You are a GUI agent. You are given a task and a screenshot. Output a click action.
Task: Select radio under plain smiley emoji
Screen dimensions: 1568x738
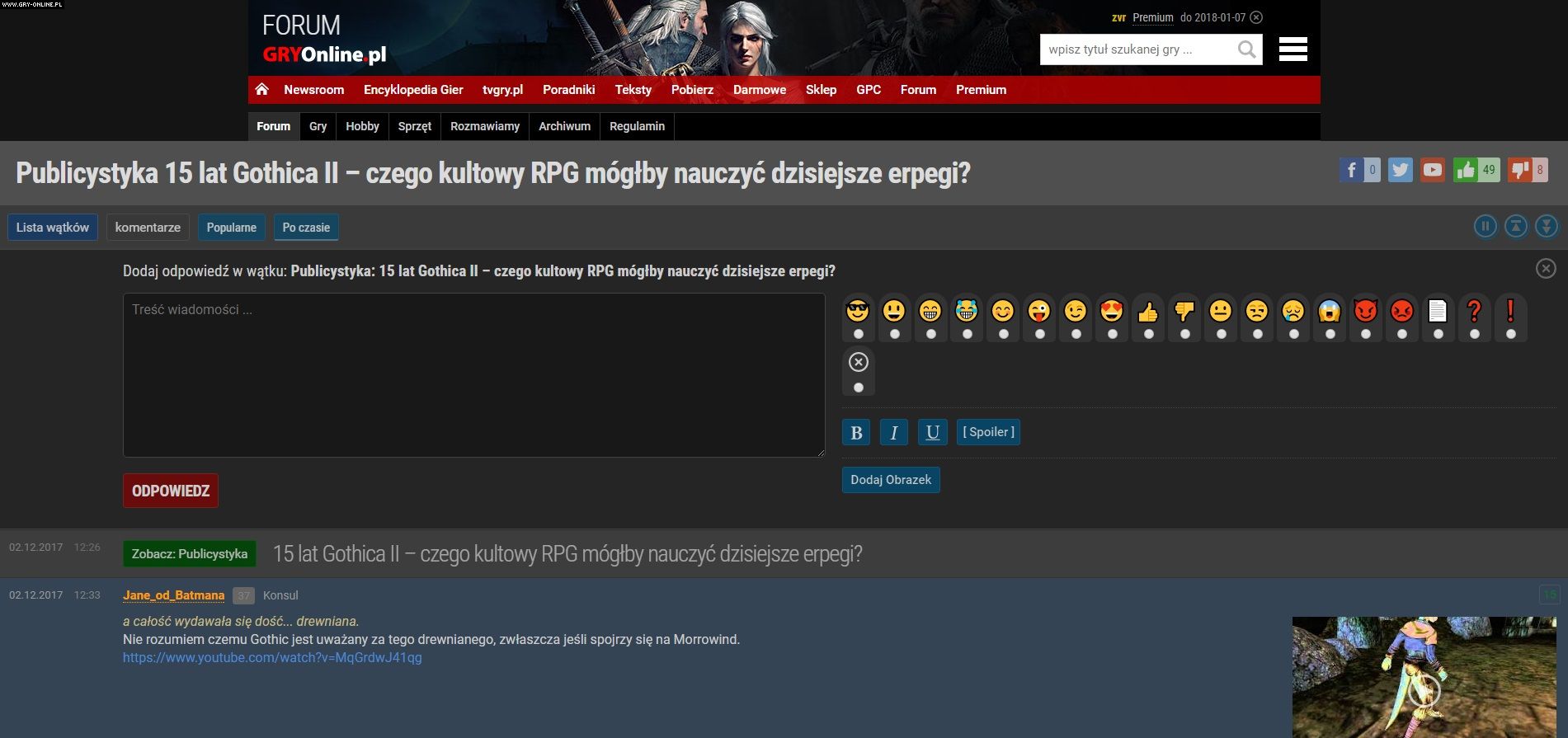(x=895, y=334)
